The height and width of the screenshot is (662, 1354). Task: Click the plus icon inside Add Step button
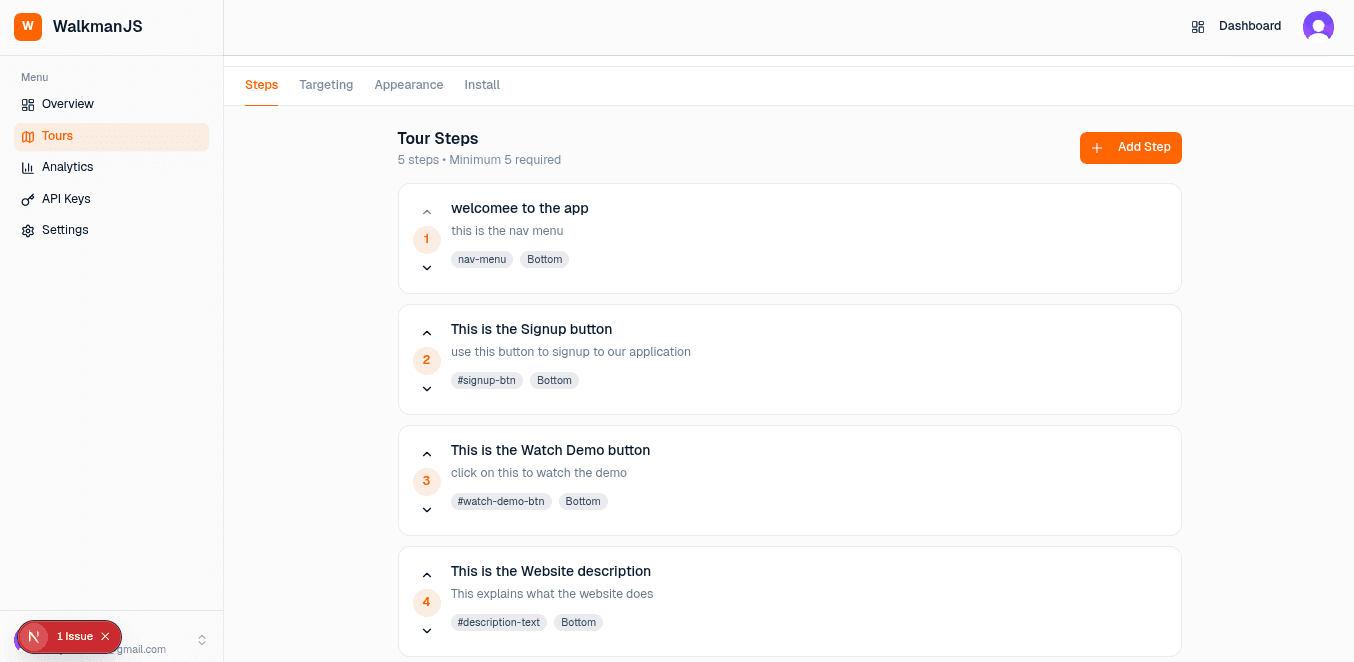coord(1099,147)
